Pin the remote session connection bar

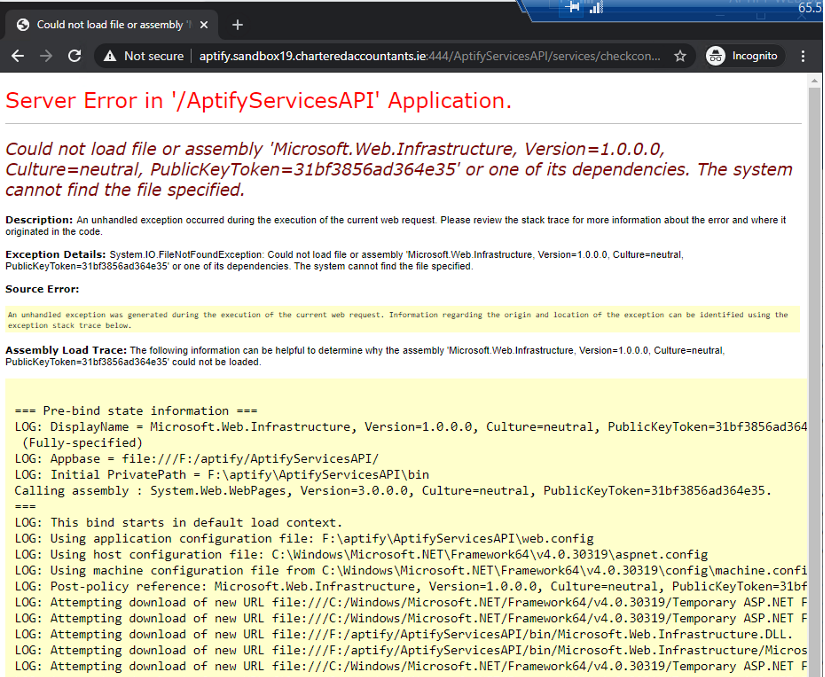point(572,7)
